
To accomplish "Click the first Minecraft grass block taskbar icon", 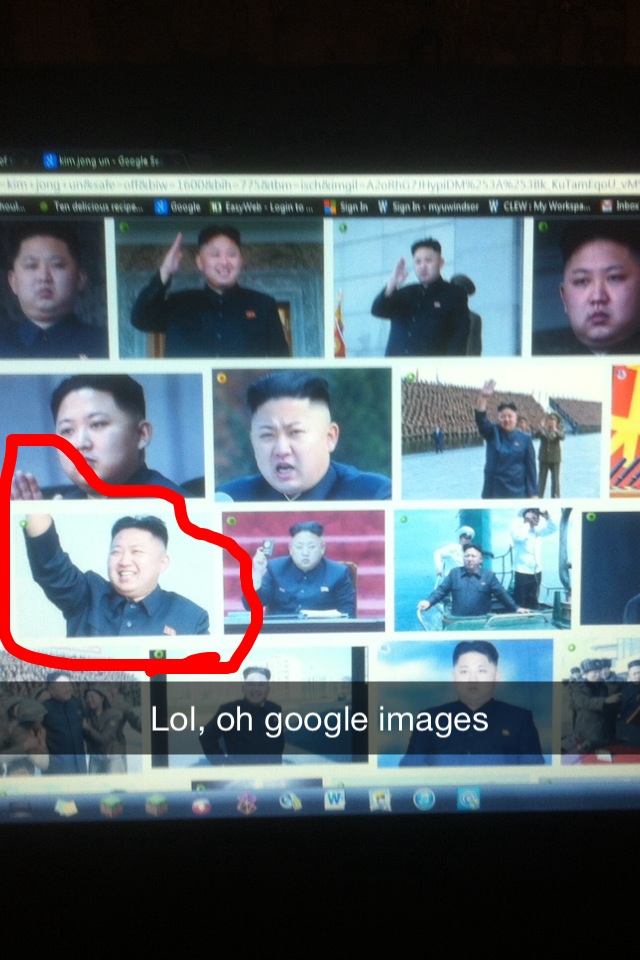I will 112,805.
